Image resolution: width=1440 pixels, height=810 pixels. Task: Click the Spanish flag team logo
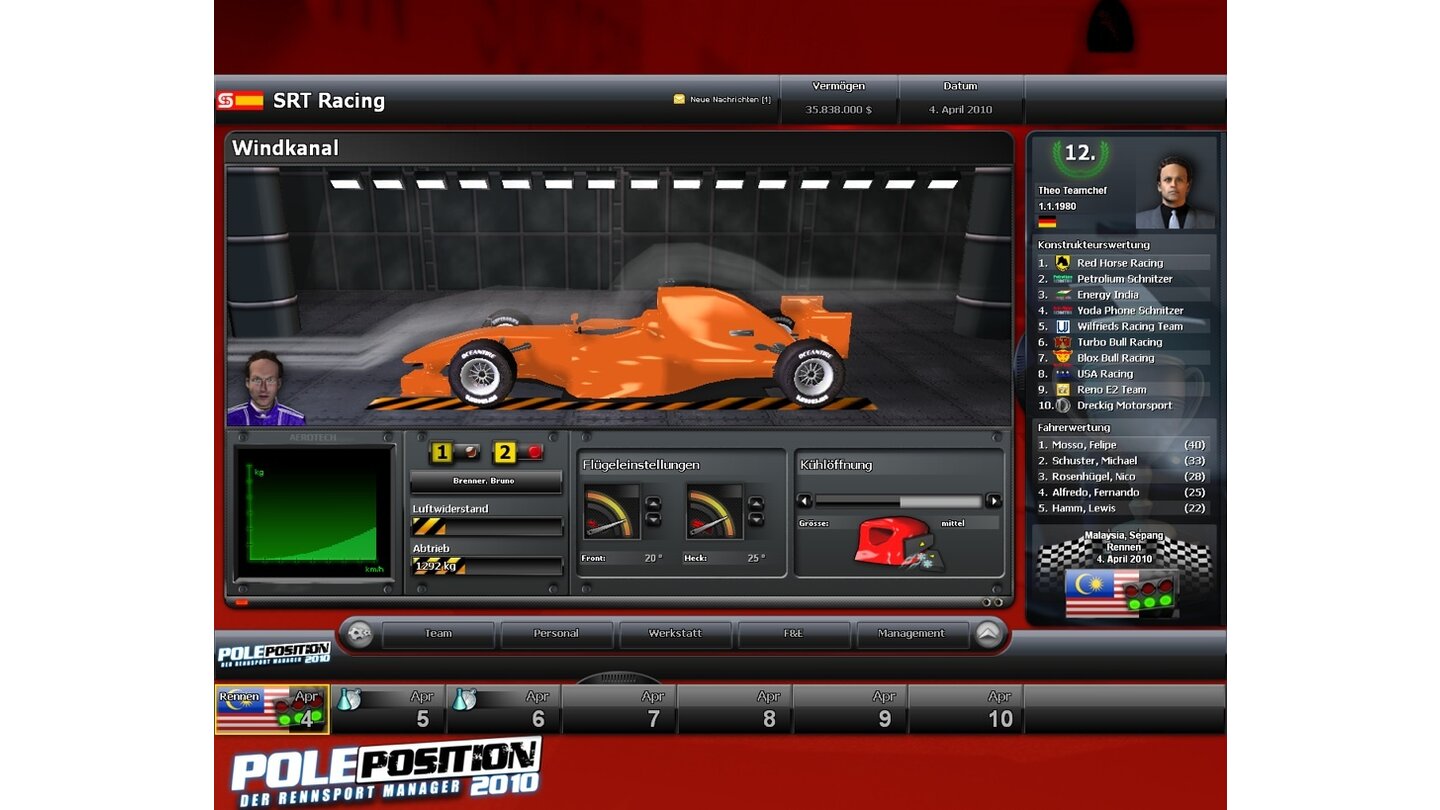coord(240,101)
